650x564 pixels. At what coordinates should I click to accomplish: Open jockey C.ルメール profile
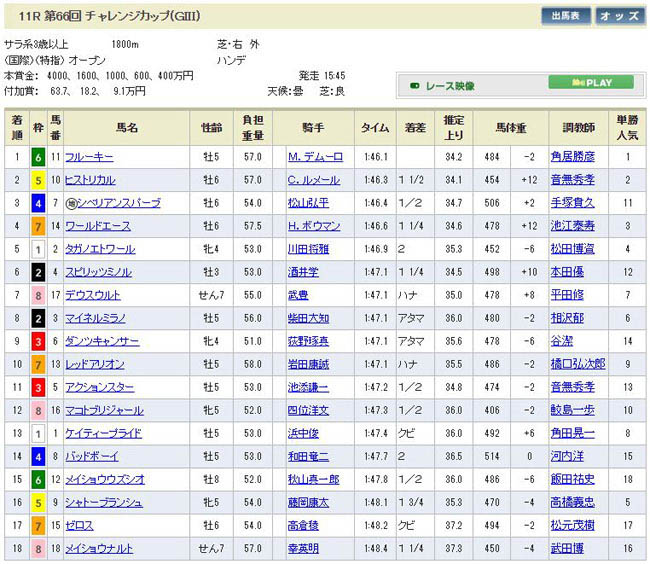point(314,180)
